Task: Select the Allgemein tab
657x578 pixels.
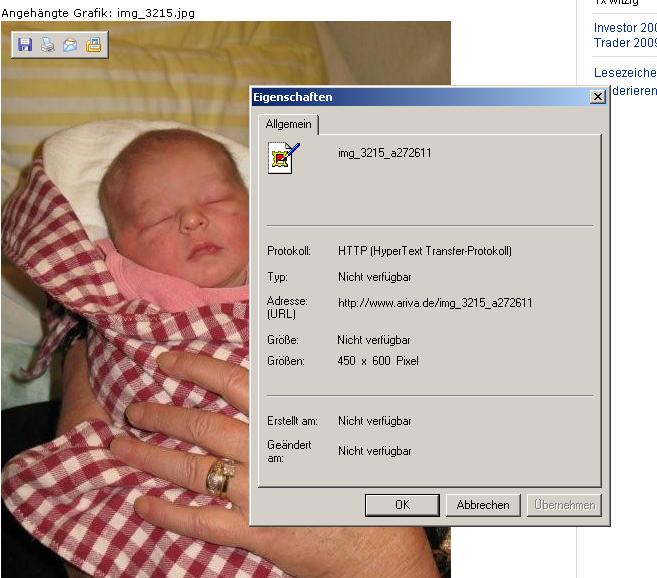Action: coord(288,124)
